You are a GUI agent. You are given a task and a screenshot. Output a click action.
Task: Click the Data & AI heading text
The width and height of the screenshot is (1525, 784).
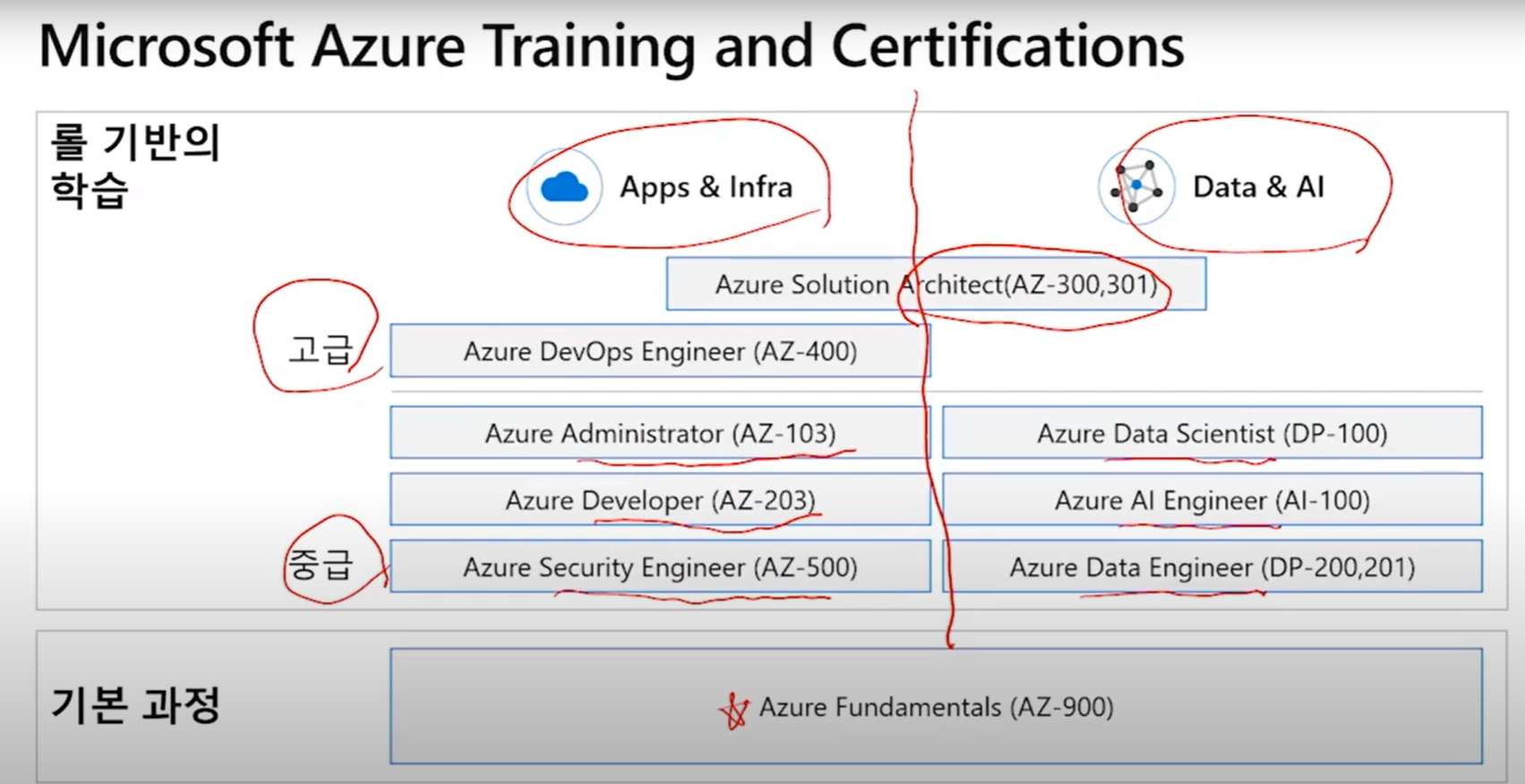(x=1258, y=186)
